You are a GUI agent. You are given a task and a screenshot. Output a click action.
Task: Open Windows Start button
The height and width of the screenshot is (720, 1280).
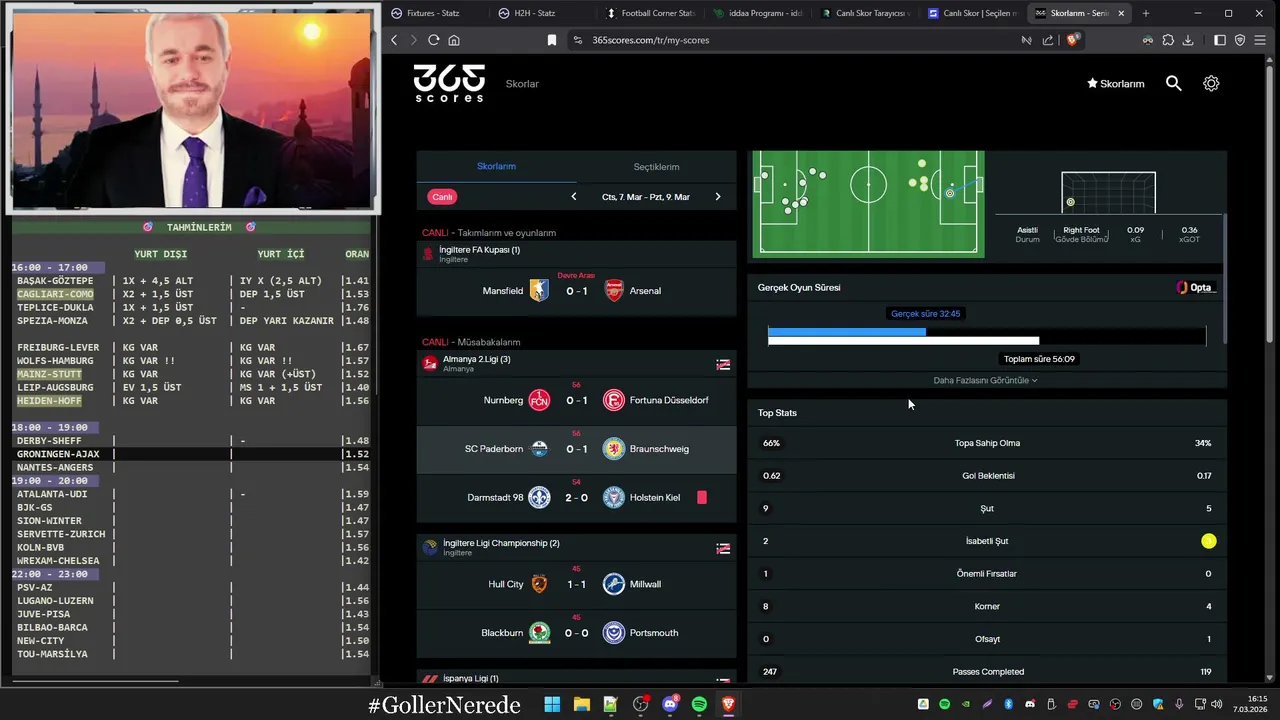coord(552,705)
